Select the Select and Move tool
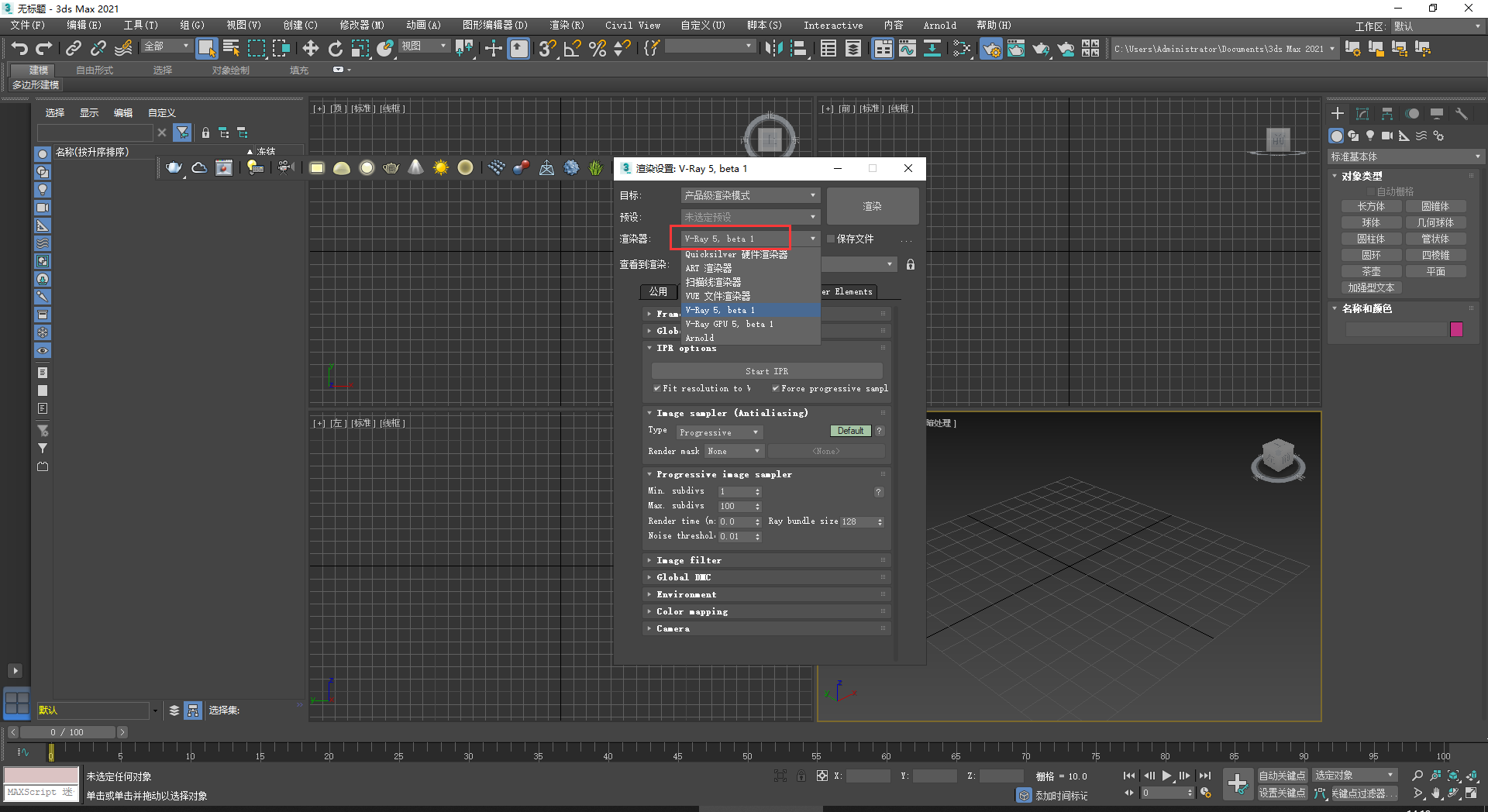Viewport: 1488px width, 812px height. pos(311,48)
